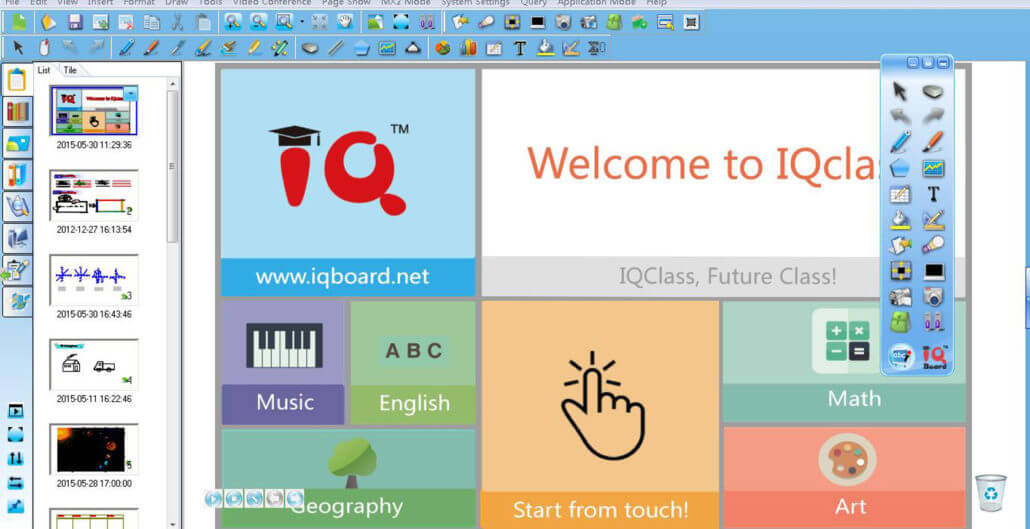1030x529 pixels.
Task: Click the page list scroll down arrow
Action: click(173, 524)
